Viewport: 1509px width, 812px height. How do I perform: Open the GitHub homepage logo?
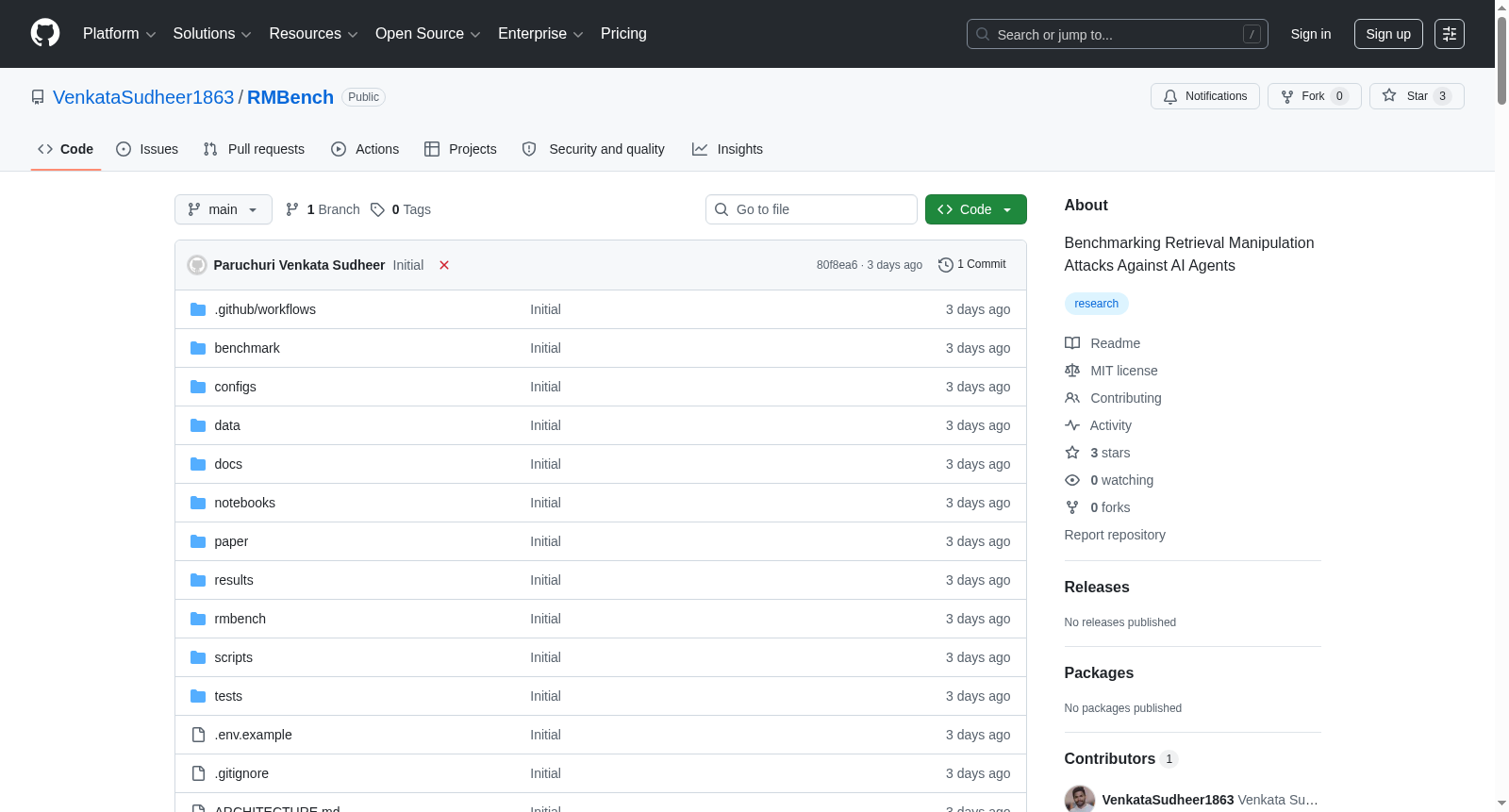(45, 34)
